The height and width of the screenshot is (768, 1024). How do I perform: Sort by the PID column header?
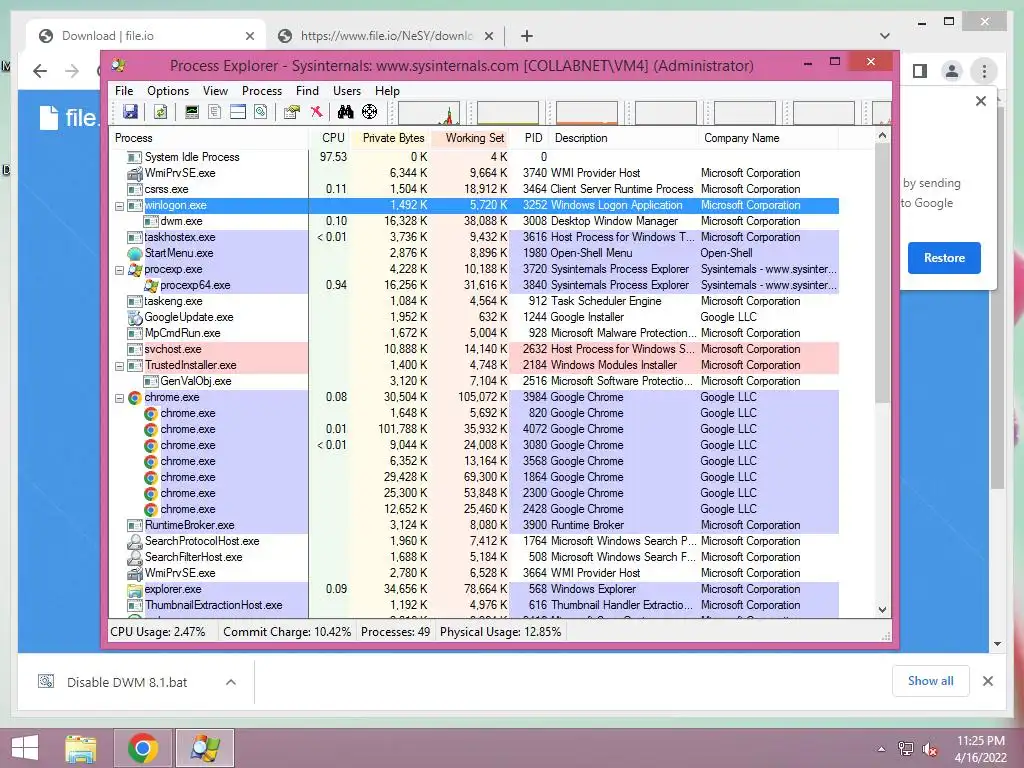531,138
